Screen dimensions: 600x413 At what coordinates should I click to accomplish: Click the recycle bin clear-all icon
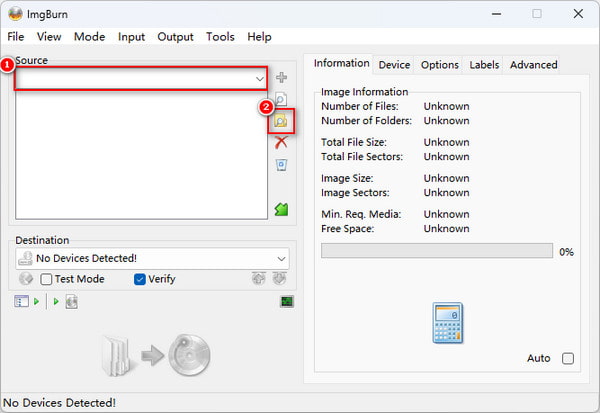pos(281,165)
